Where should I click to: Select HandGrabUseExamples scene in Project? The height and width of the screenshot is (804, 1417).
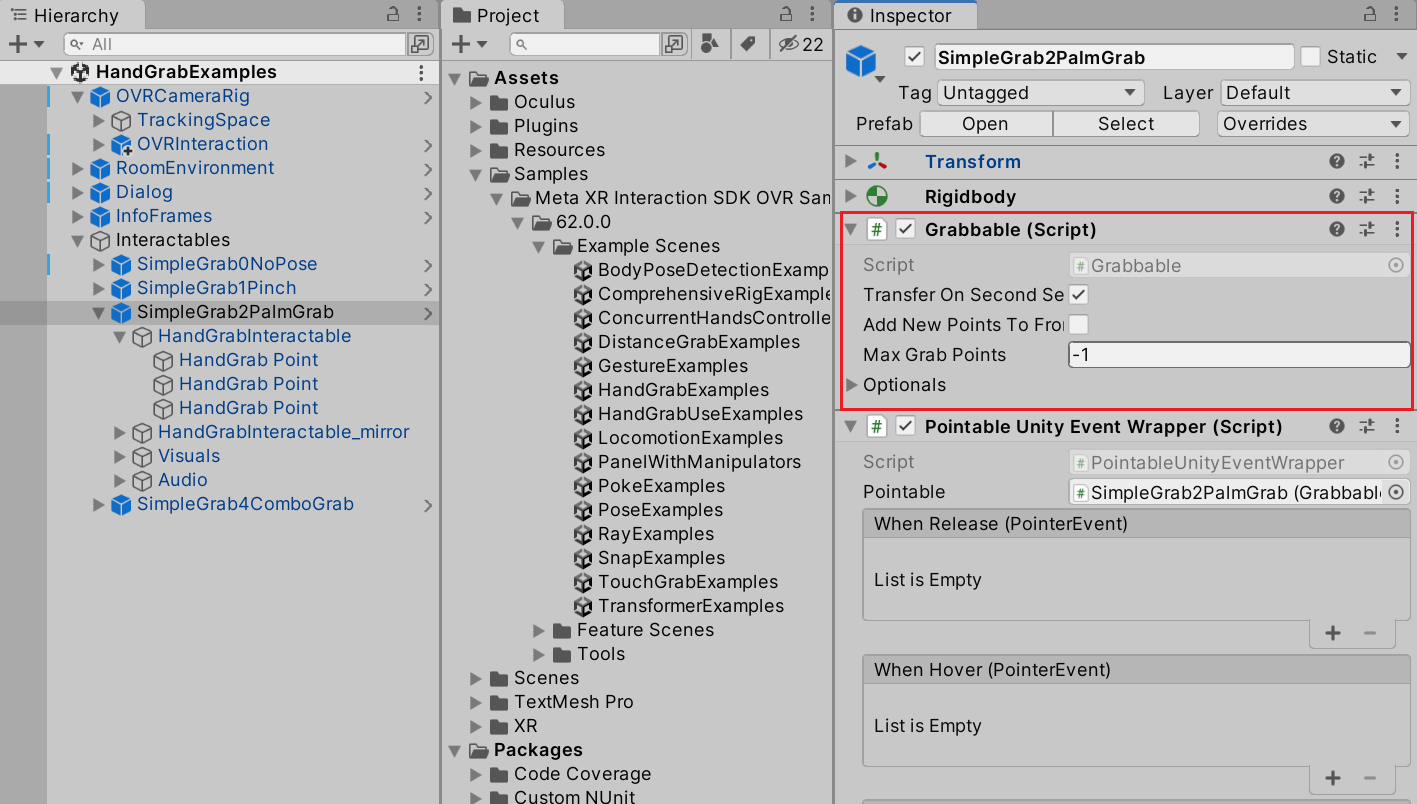(700, 414)
